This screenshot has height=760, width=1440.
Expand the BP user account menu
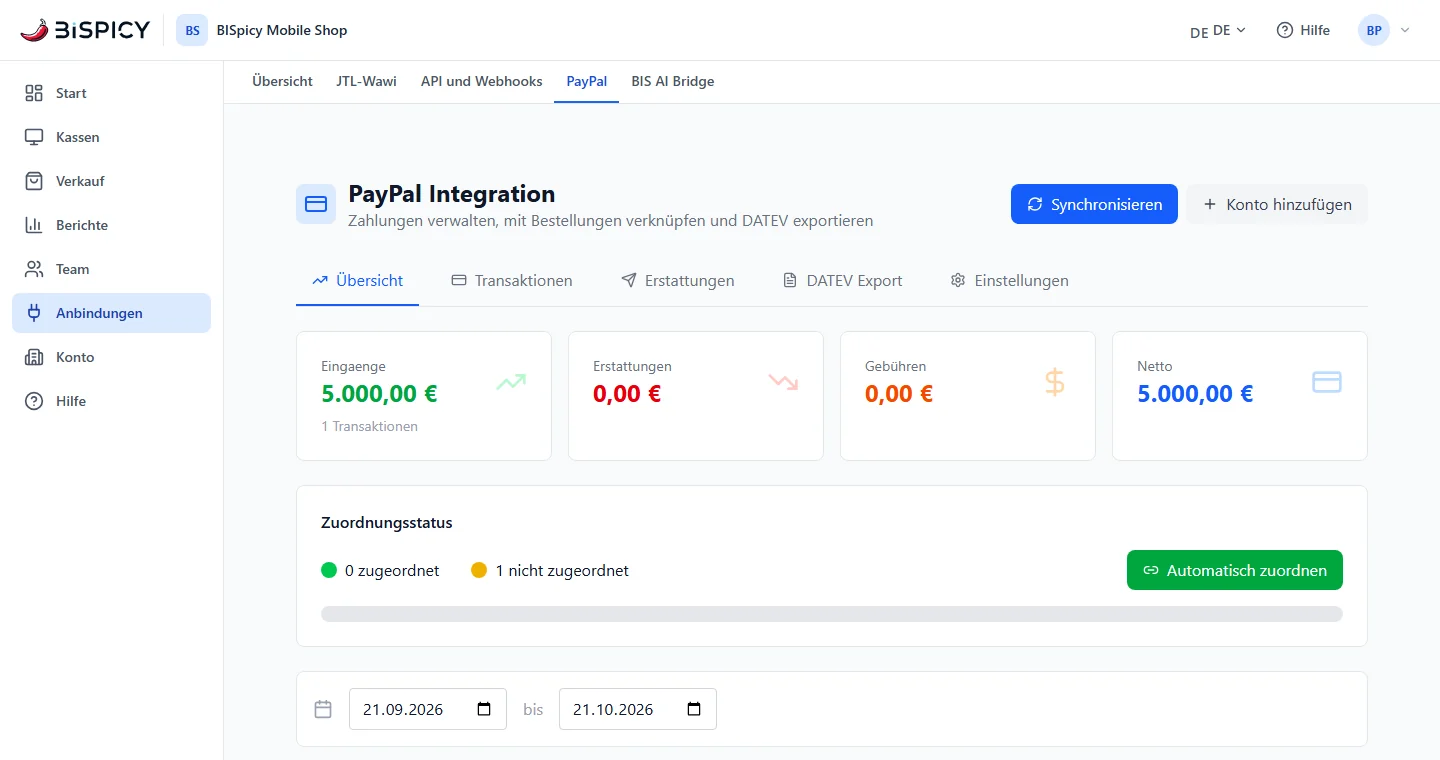(x=1384, y=30)
